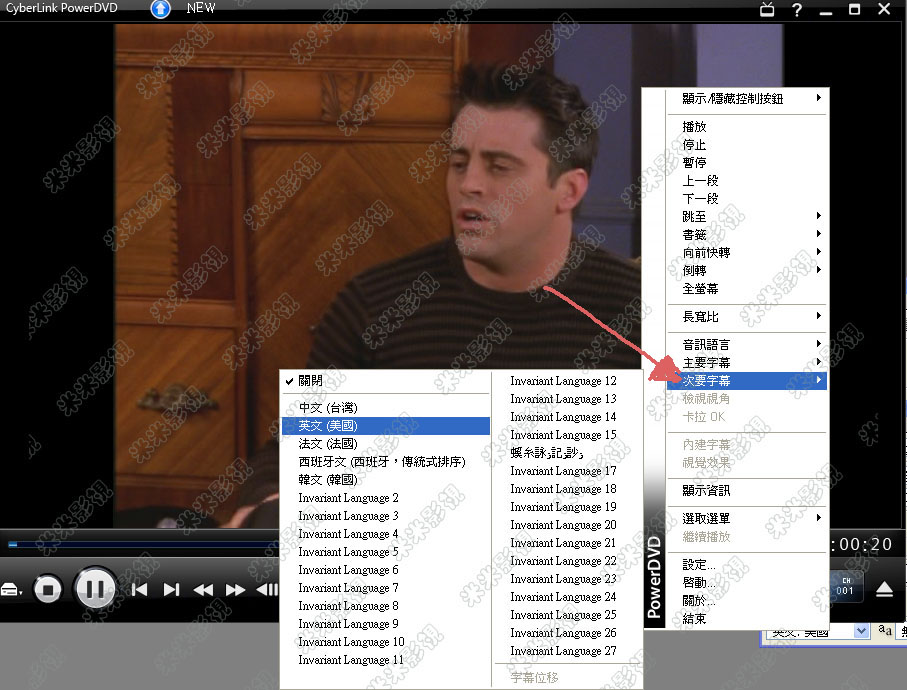907x690 pixels.
Task: Expand the 選取選單 submenu
Action: click(x=747, y=518)
